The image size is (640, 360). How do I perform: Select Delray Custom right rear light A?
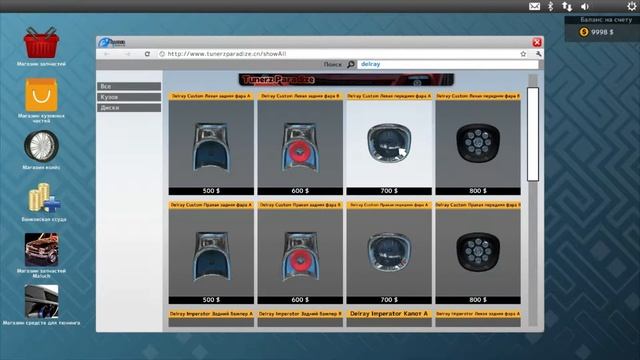211,253
